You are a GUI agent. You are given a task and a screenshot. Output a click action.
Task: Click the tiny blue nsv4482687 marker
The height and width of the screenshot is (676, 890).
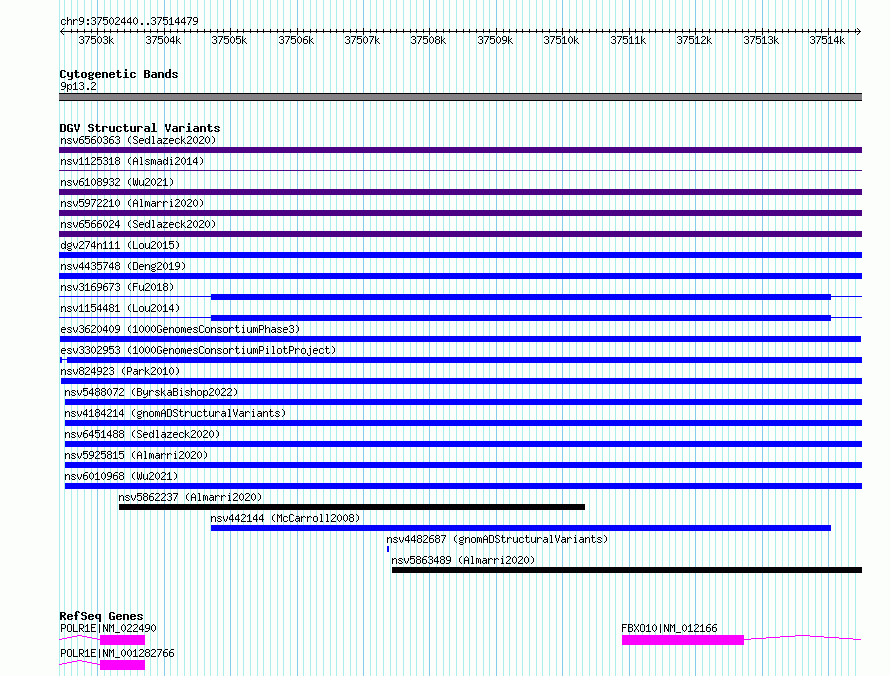tap(388, 549)
